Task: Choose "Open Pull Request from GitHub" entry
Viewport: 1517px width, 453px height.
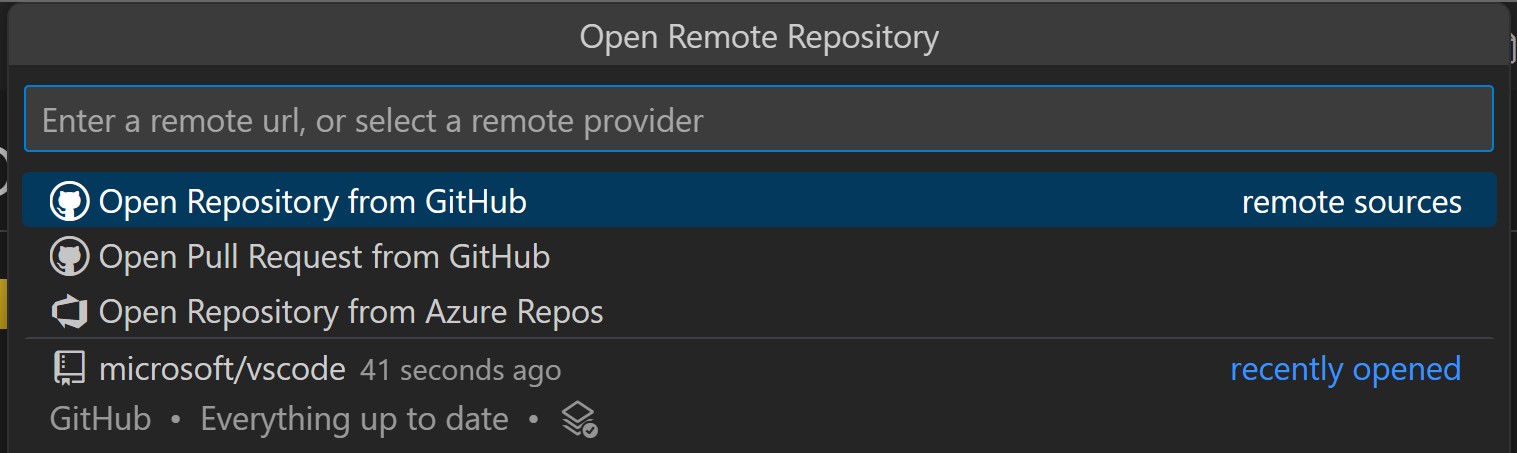Action: point(324,258)
